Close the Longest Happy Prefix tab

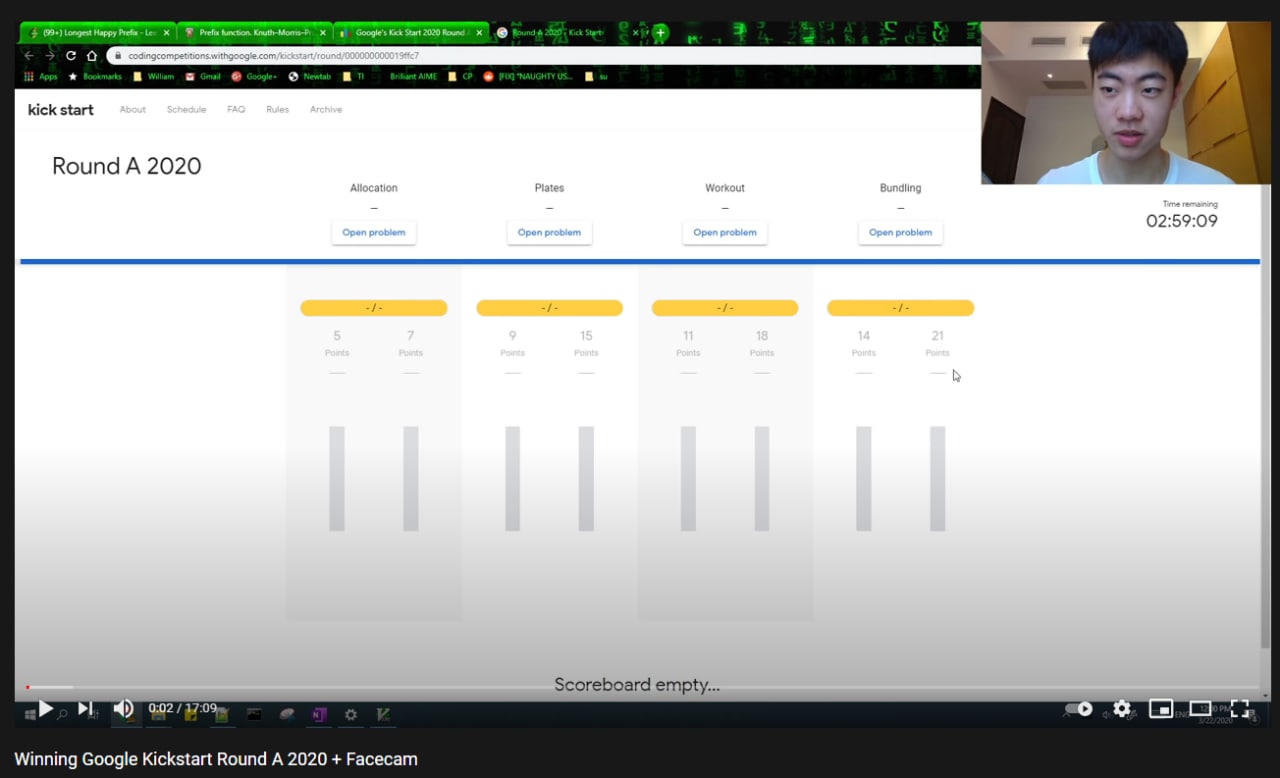point(166,33)
